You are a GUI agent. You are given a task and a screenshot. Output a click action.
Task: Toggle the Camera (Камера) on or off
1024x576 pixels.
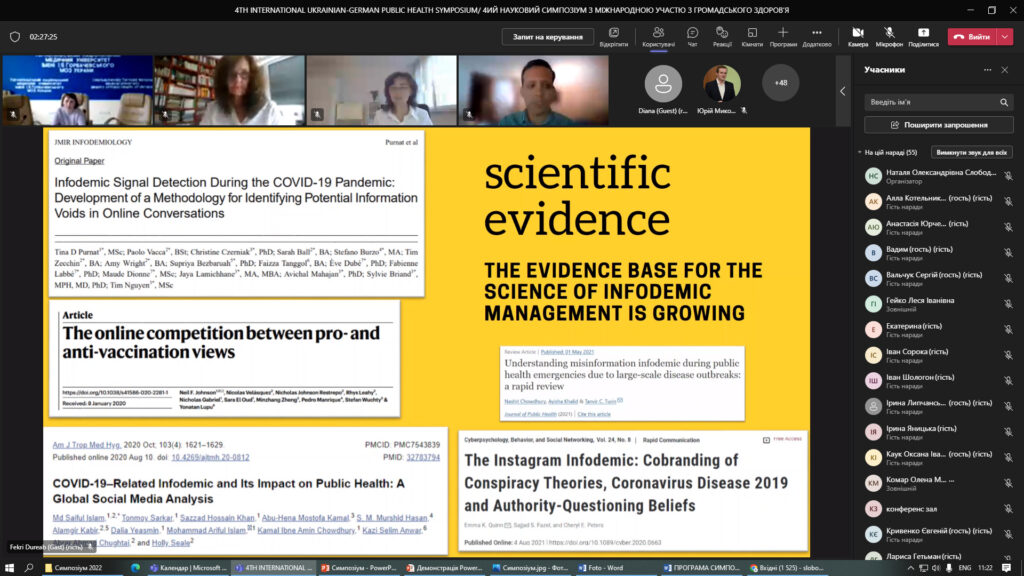[858, 34]
